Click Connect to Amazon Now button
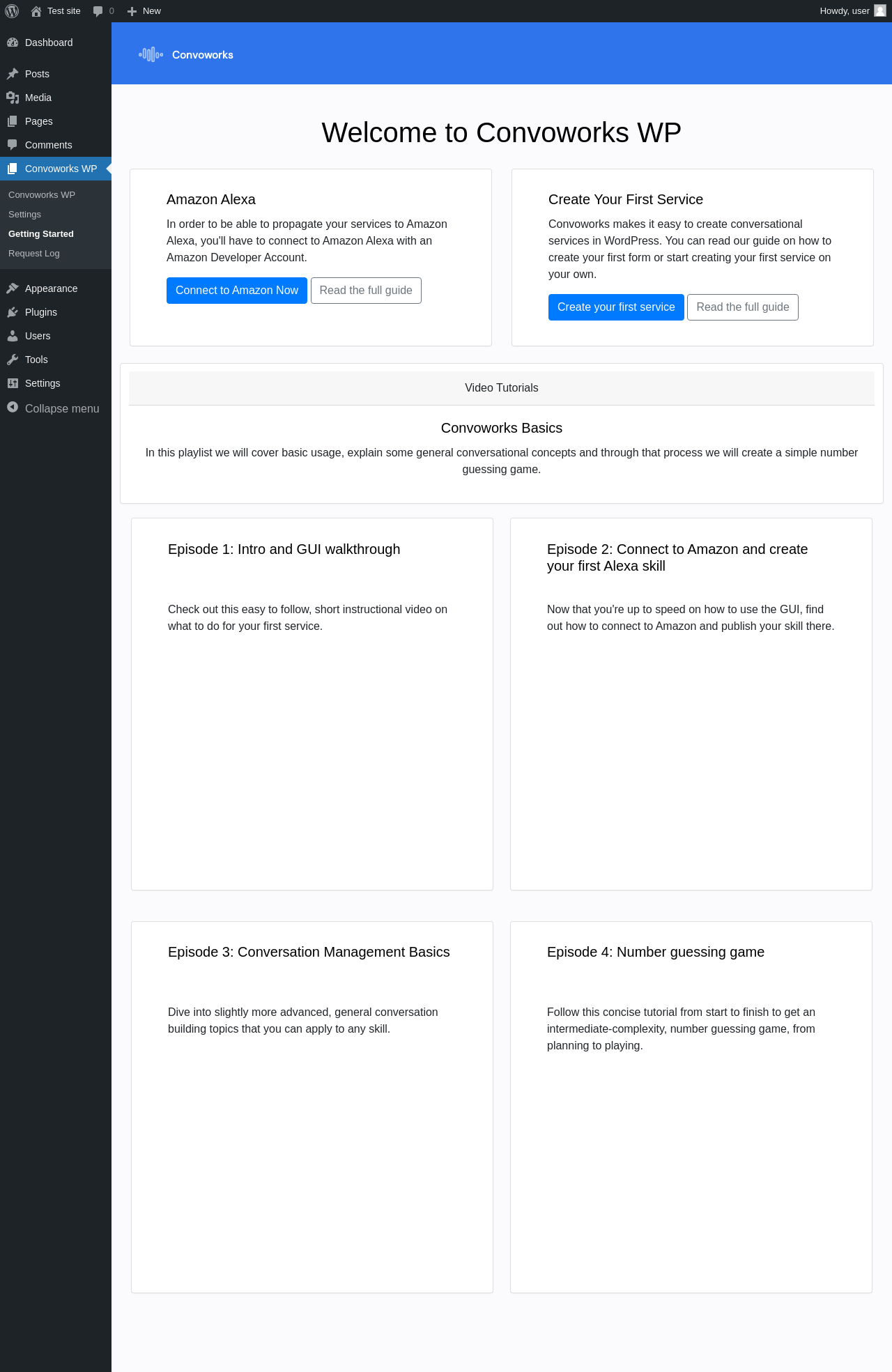This screenshot has width=892, height=1372. (237, 291)
